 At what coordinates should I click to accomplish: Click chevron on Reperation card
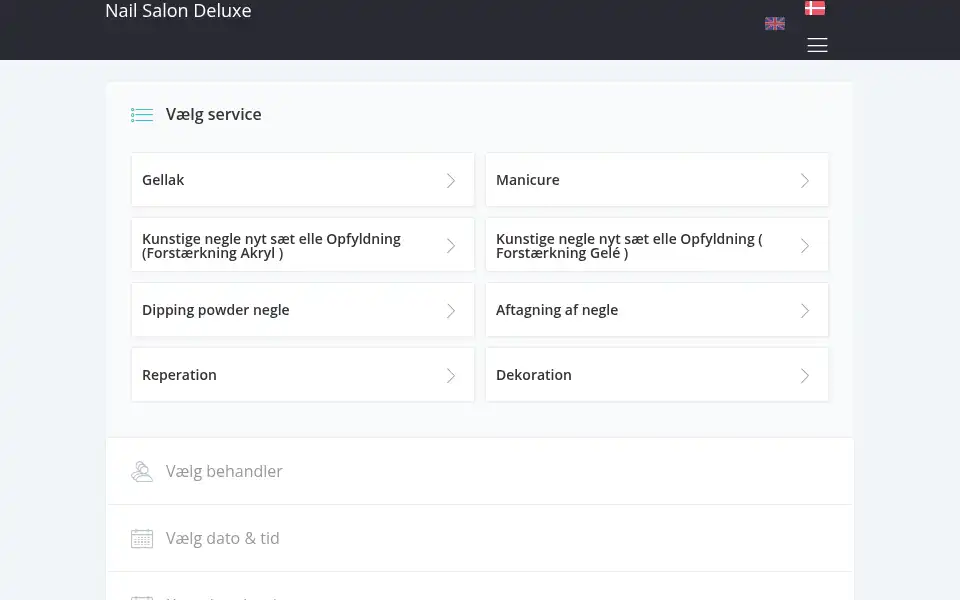(x=451, y=375)
